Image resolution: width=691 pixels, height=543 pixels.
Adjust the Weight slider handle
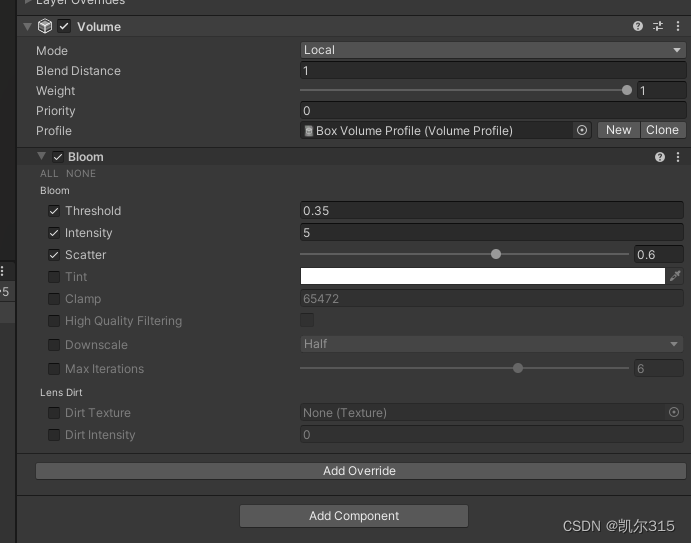pos(626,90)
